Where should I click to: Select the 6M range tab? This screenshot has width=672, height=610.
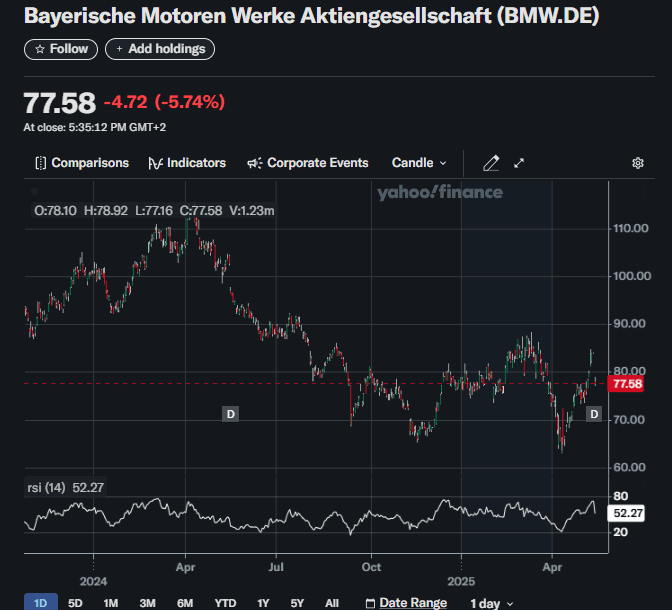pyautogui.click(x=185, y=603)
